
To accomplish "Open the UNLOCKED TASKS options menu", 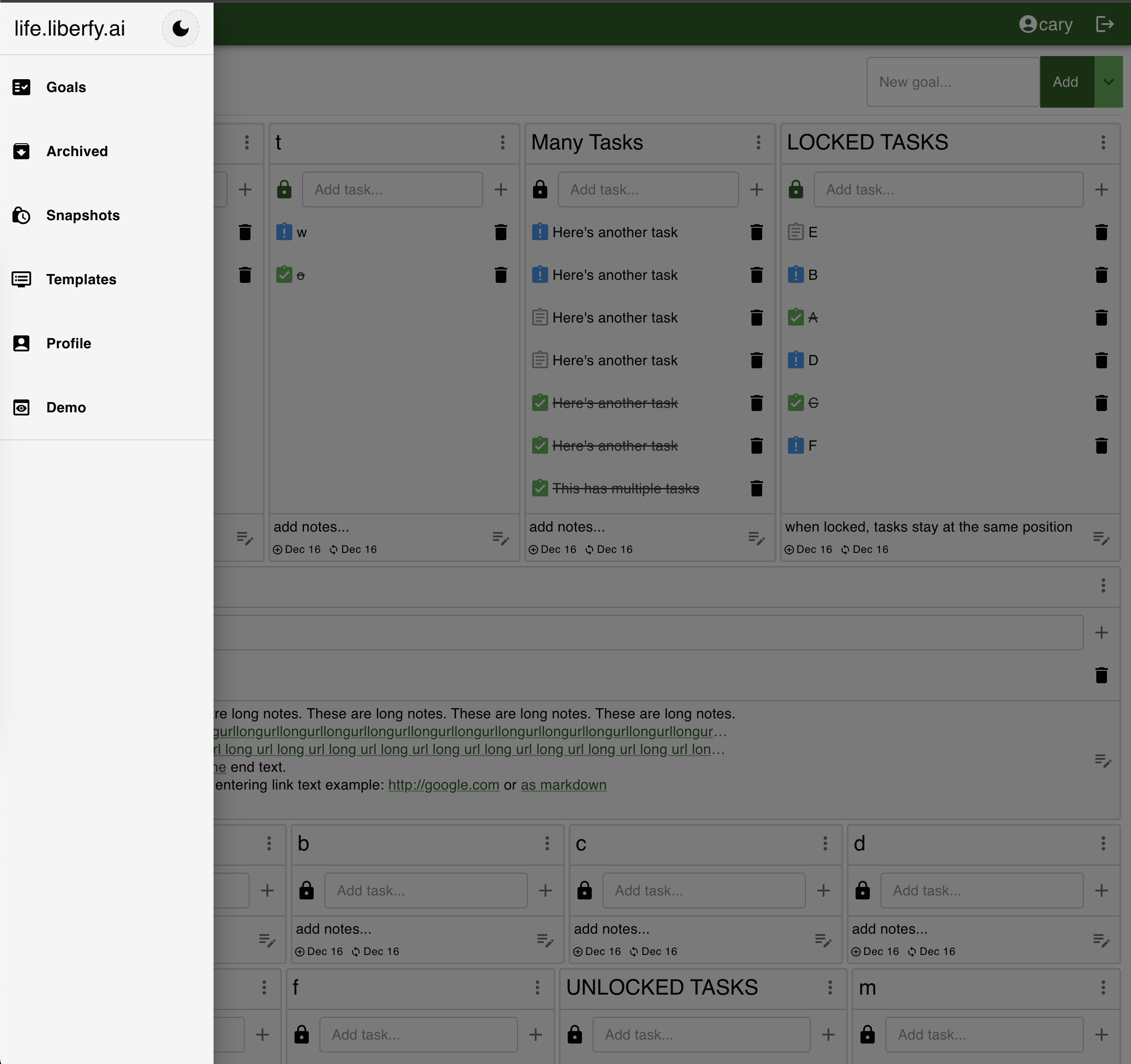I will pos(829,987).
